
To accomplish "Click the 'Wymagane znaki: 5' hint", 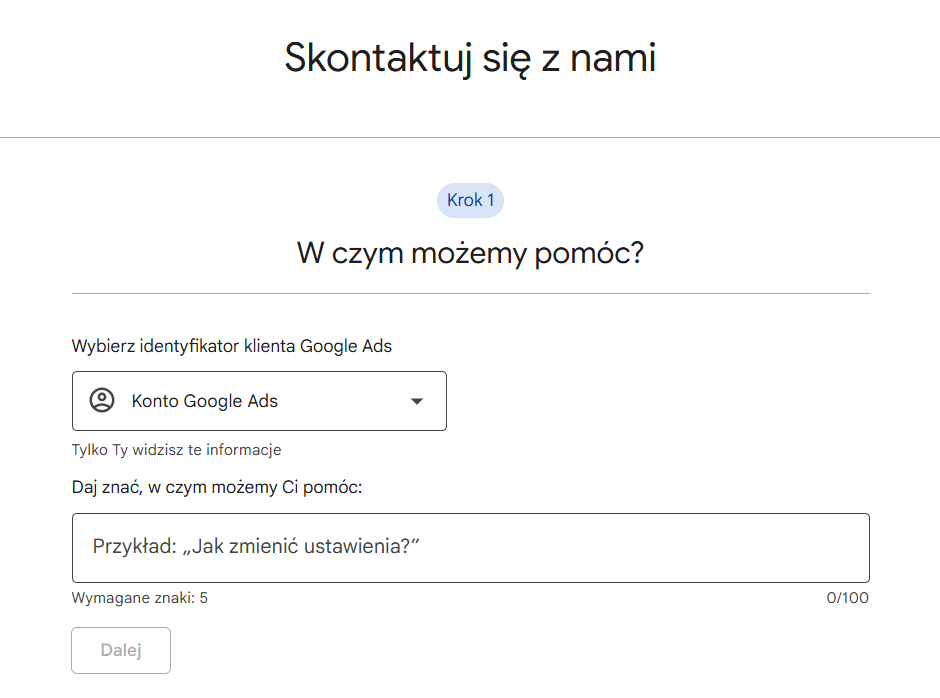I will tap(140, 598).
